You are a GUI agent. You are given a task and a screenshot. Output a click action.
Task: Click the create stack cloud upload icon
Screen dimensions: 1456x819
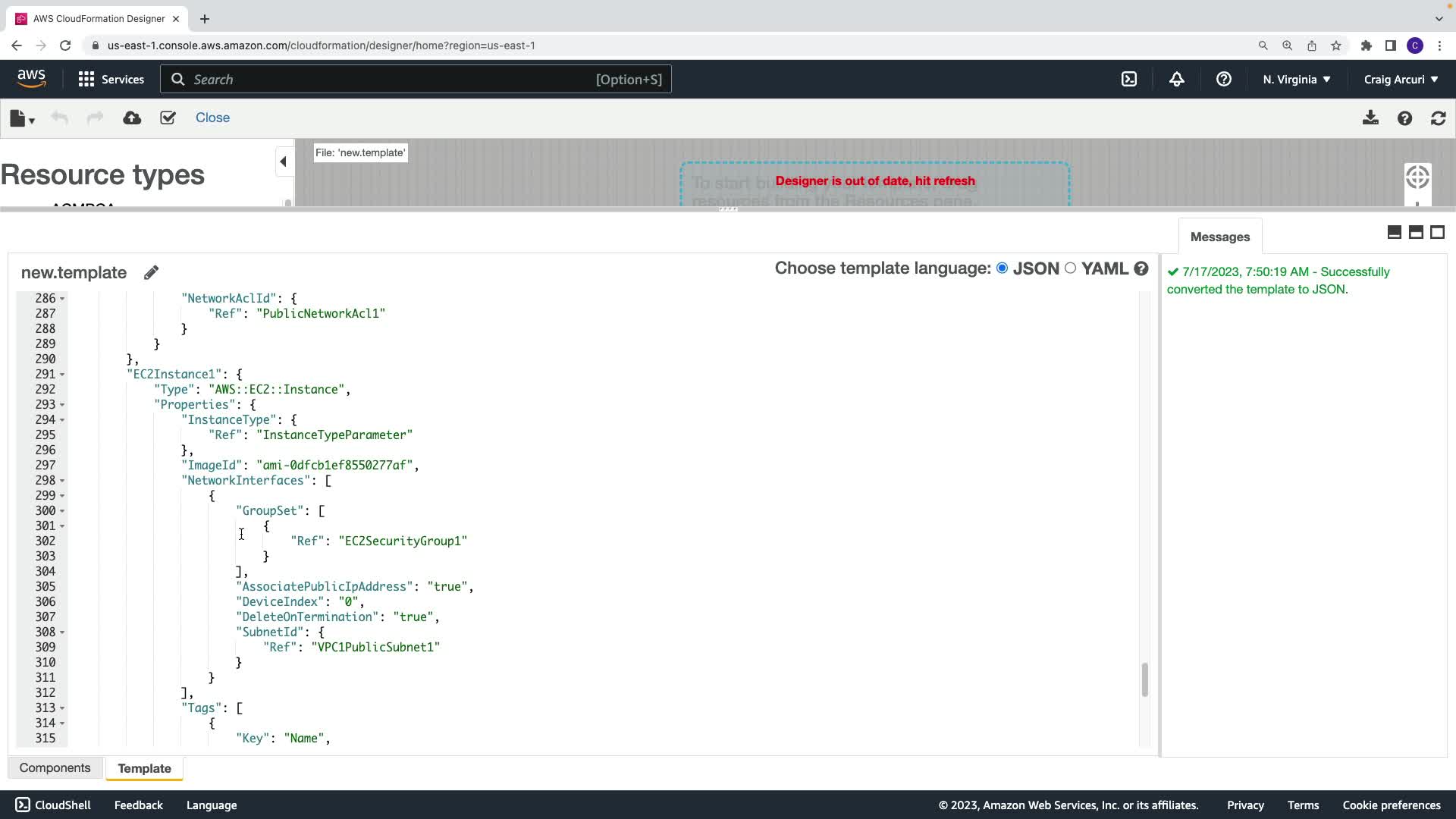click(132, 118)
